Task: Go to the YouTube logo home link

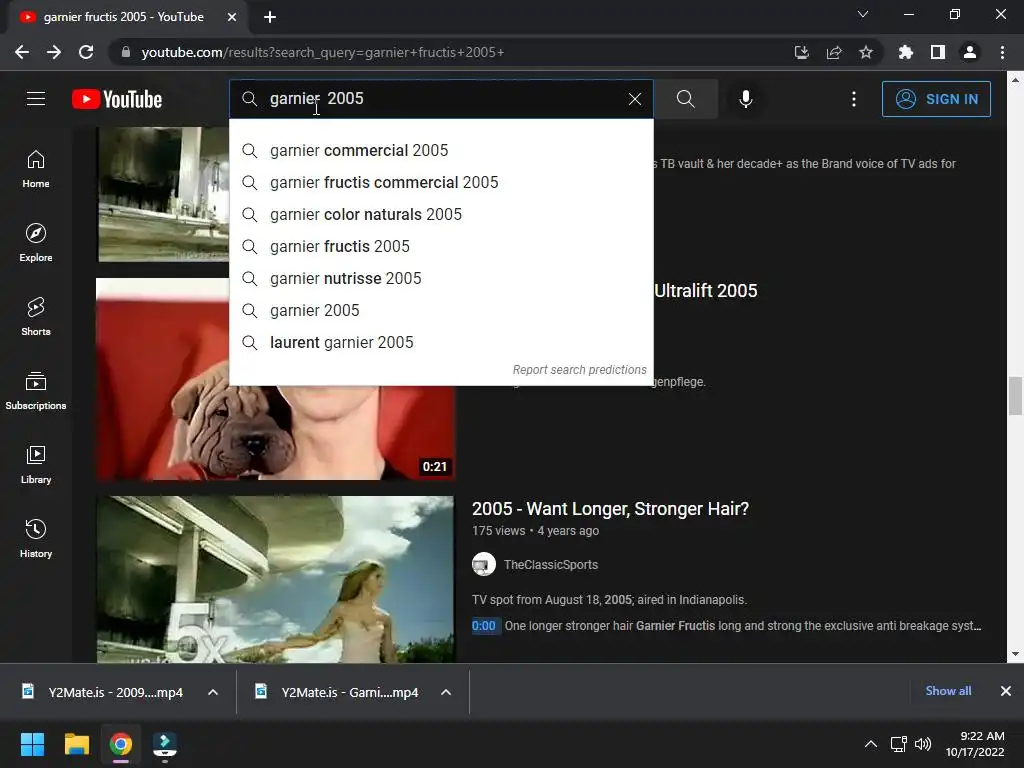Action: pyautogui.click(x=117, y=99)
